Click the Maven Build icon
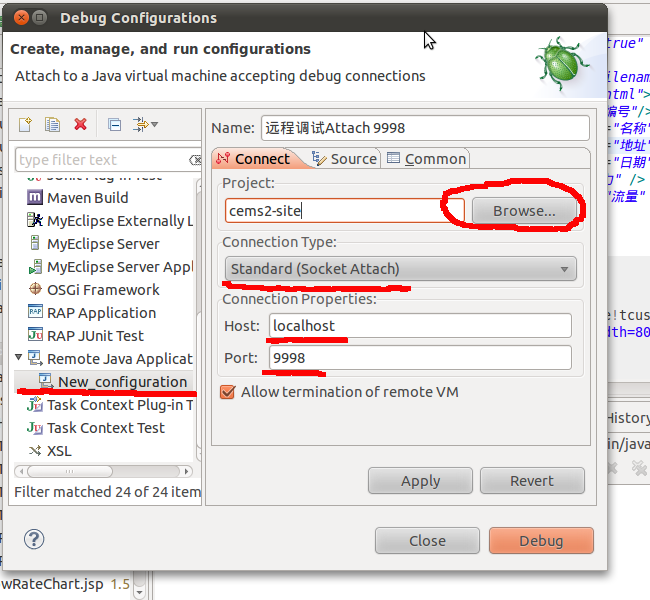This screenshot has height=600, width=650. tap(35, 197)
